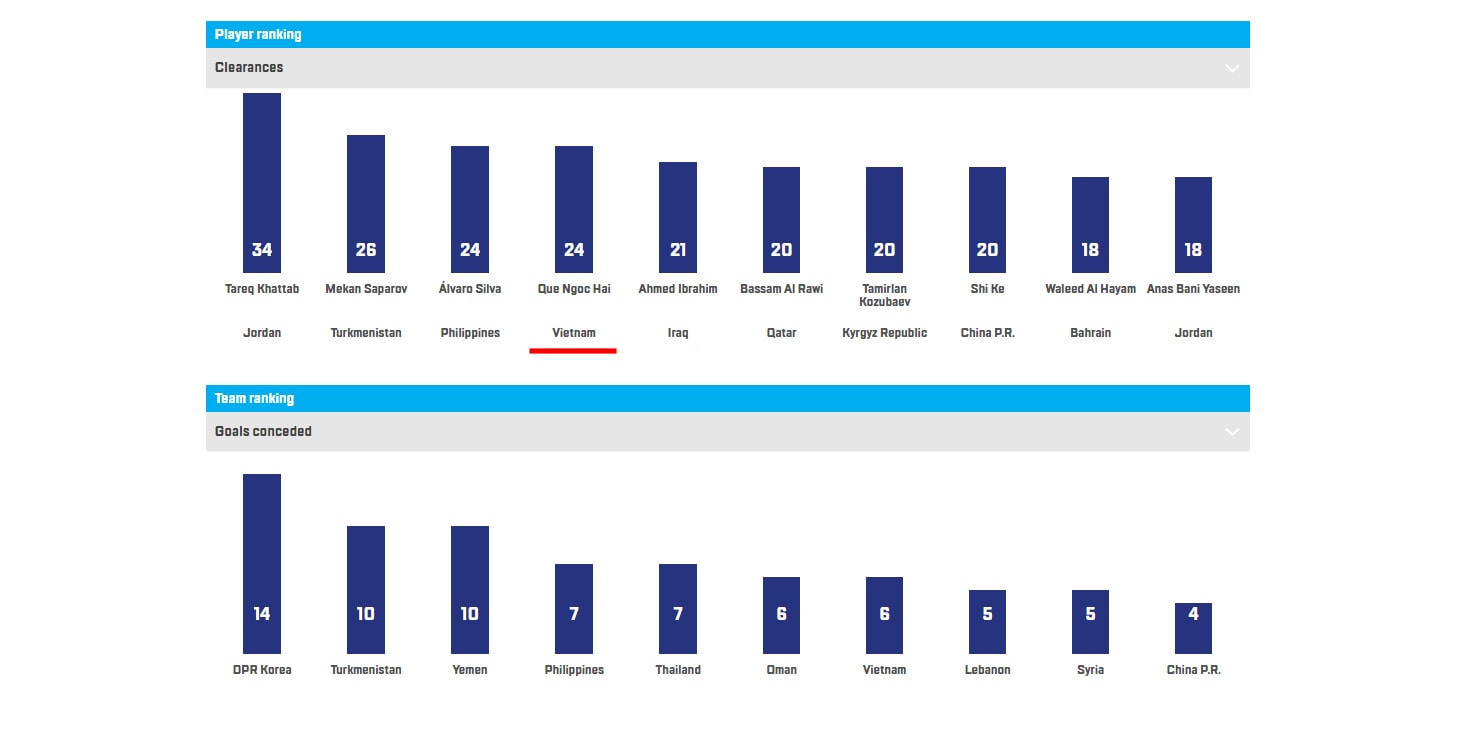Select Bassam Al Rawi's clearances bar

[781, 220]
